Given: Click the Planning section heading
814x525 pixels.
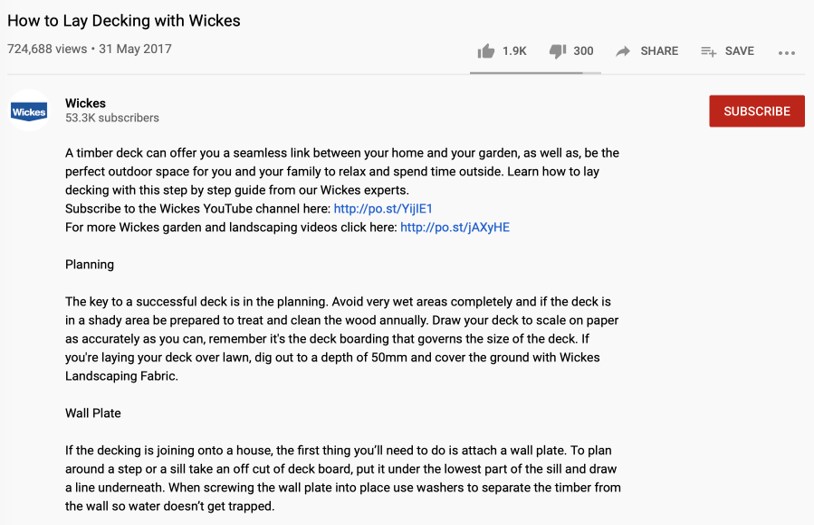Looking at the screenshot, I should [89, 265].
